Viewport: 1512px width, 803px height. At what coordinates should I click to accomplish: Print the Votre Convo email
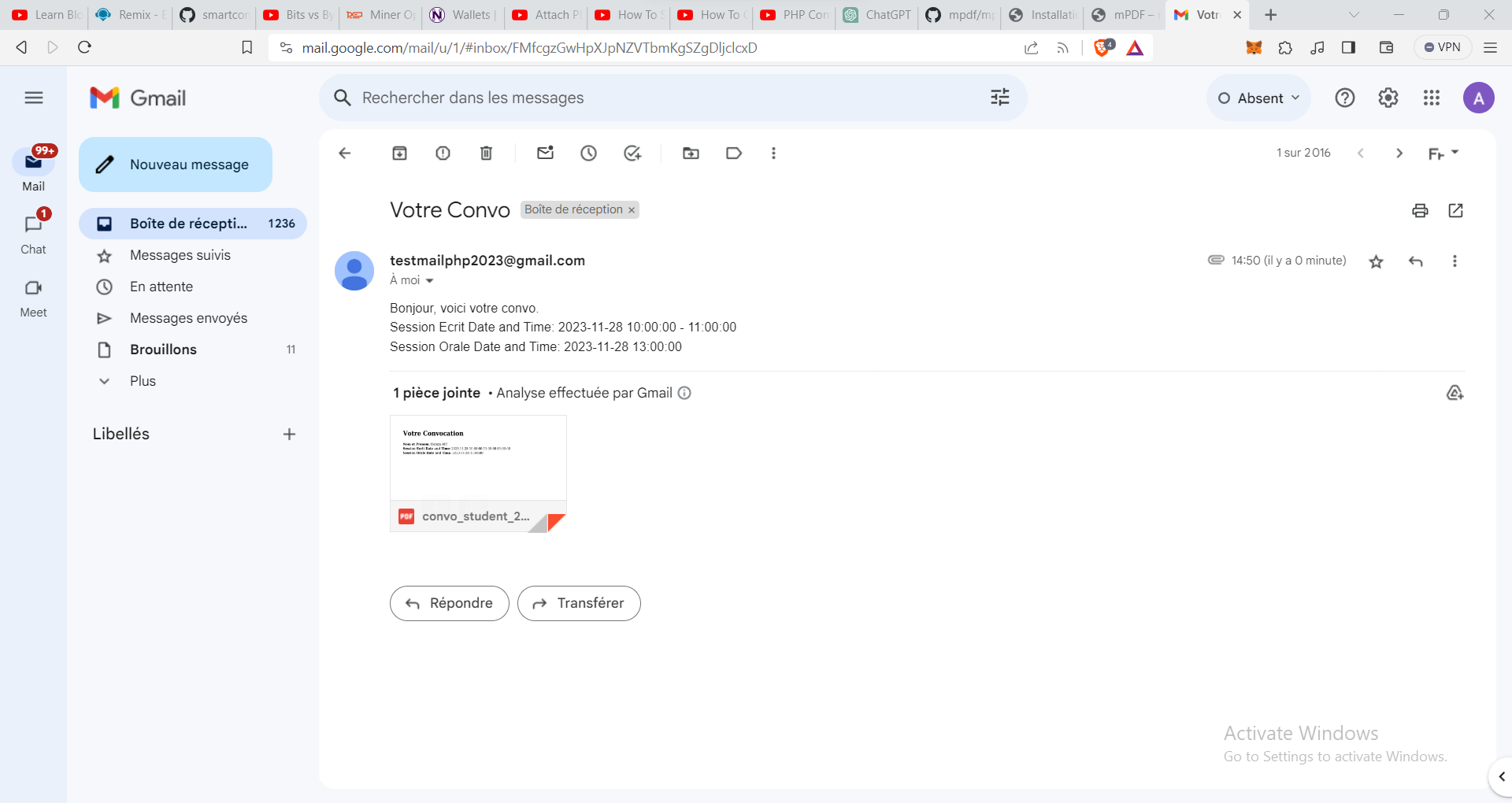pos(1419,210)
